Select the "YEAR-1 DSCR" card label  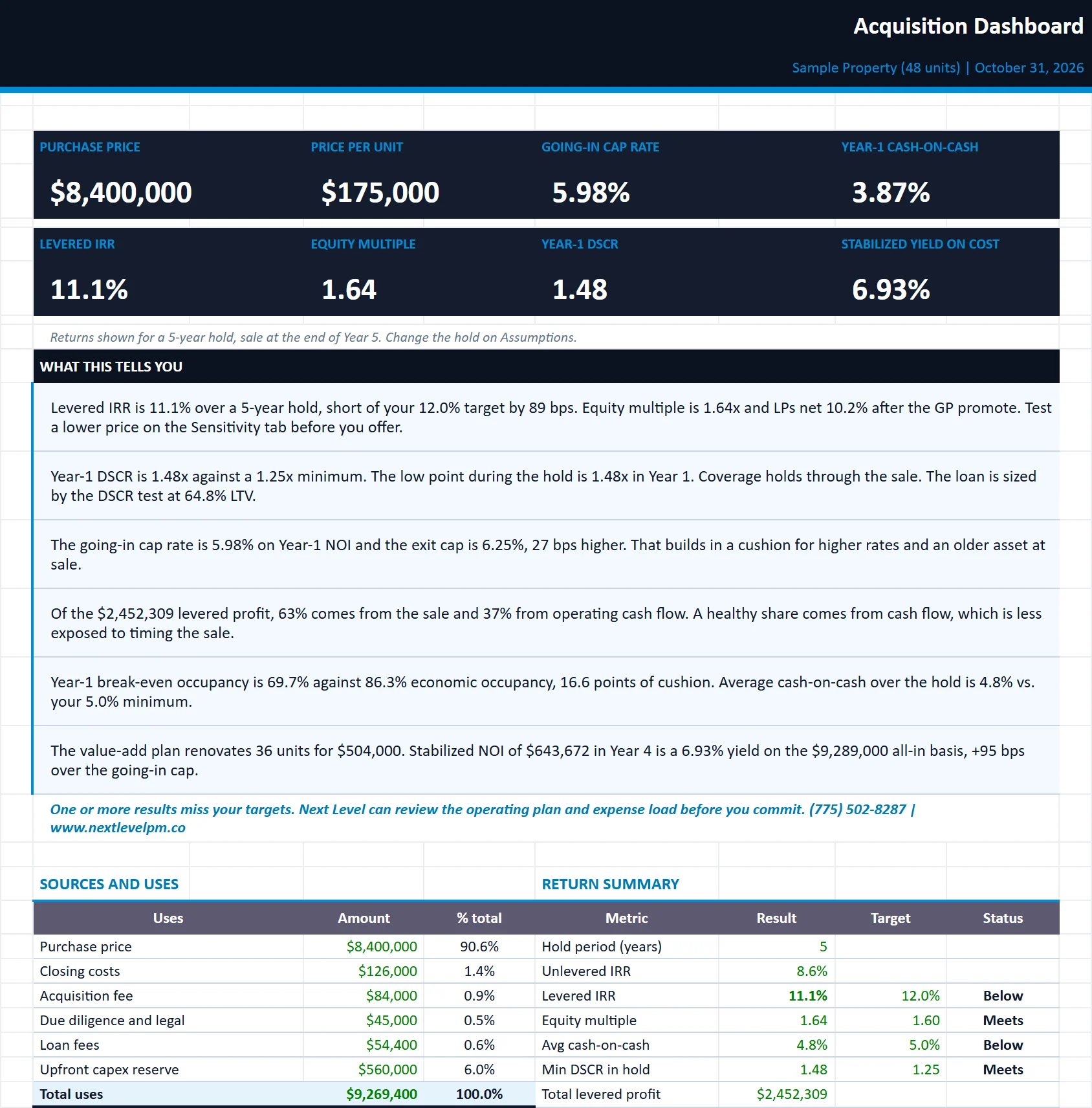pyautogui.click(x=580, y=244)
